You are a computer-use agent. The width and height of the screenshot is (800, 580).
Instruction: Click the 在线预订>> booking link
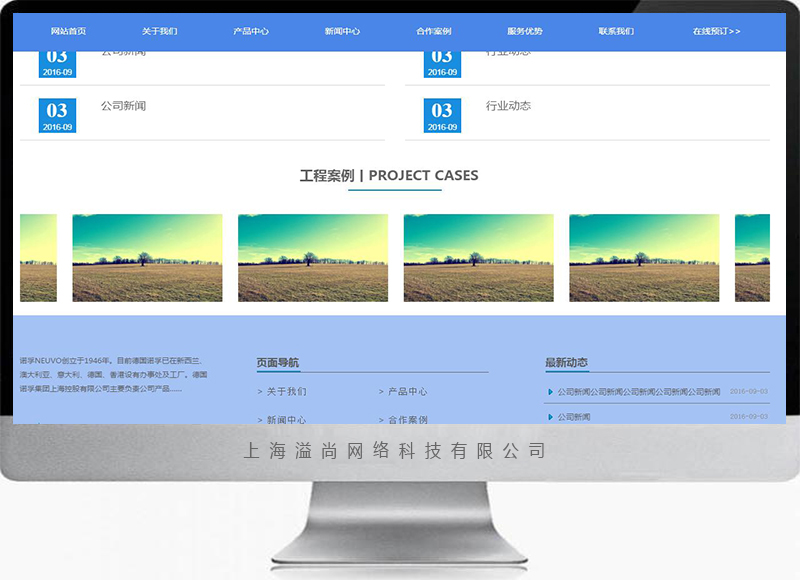716,31
